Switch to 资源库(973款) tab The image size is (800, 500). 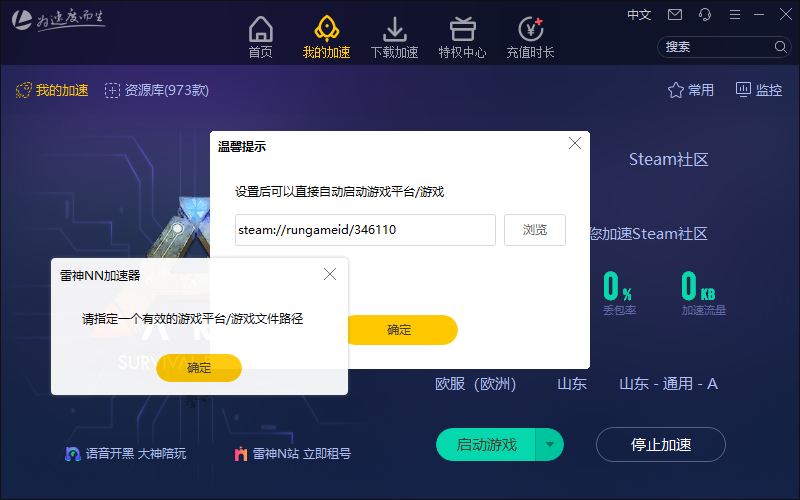click(157, 90)
